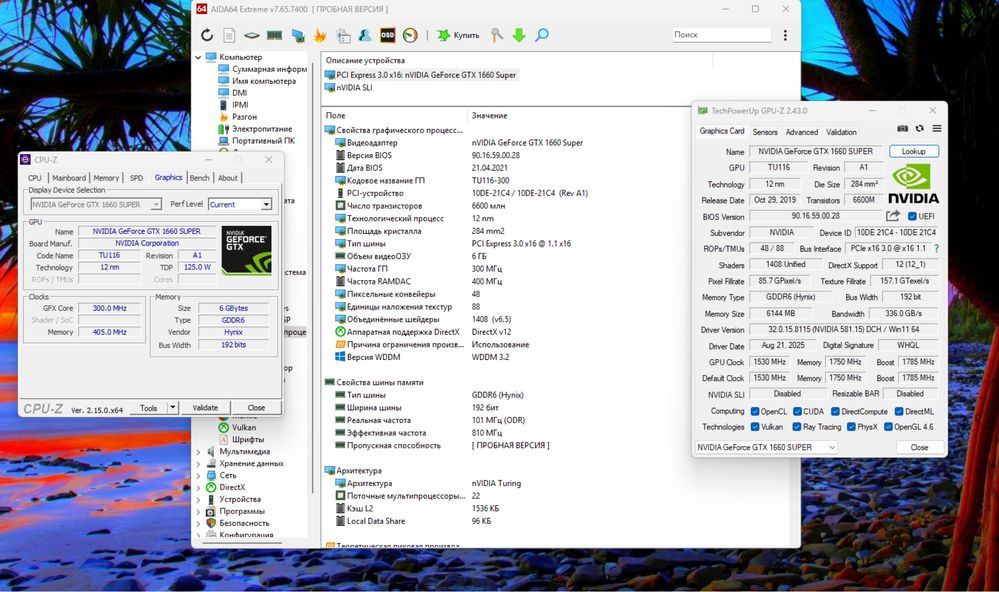Click the Close button in CPU-Z
Screen dimensions: 999x592
(256, 407)
